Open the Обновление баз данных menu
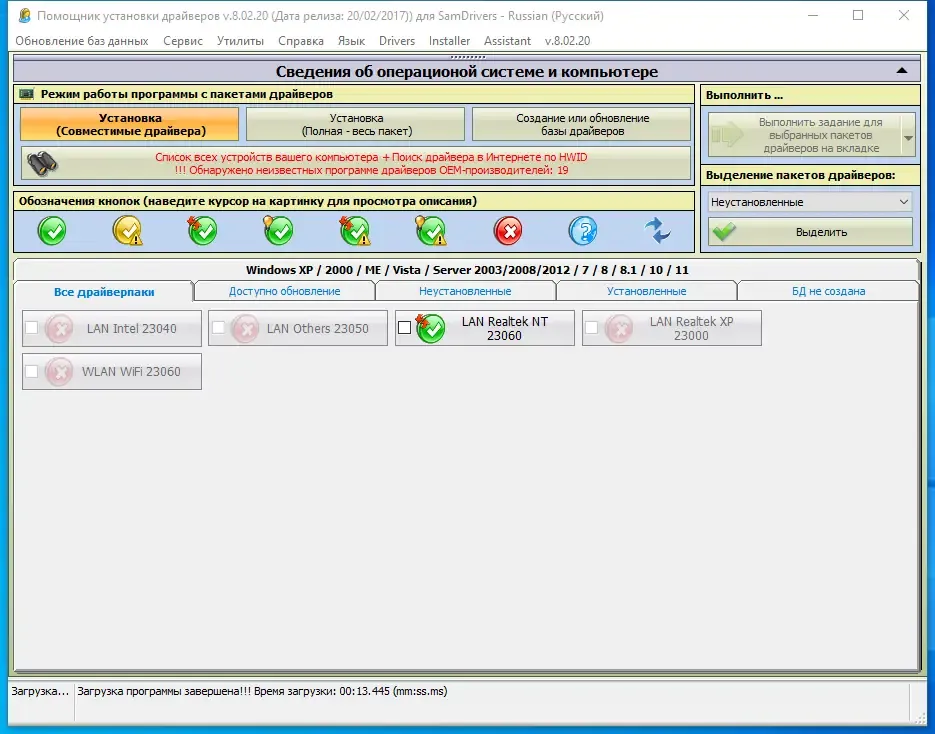 pyautogui.click(x=82, y=41)
